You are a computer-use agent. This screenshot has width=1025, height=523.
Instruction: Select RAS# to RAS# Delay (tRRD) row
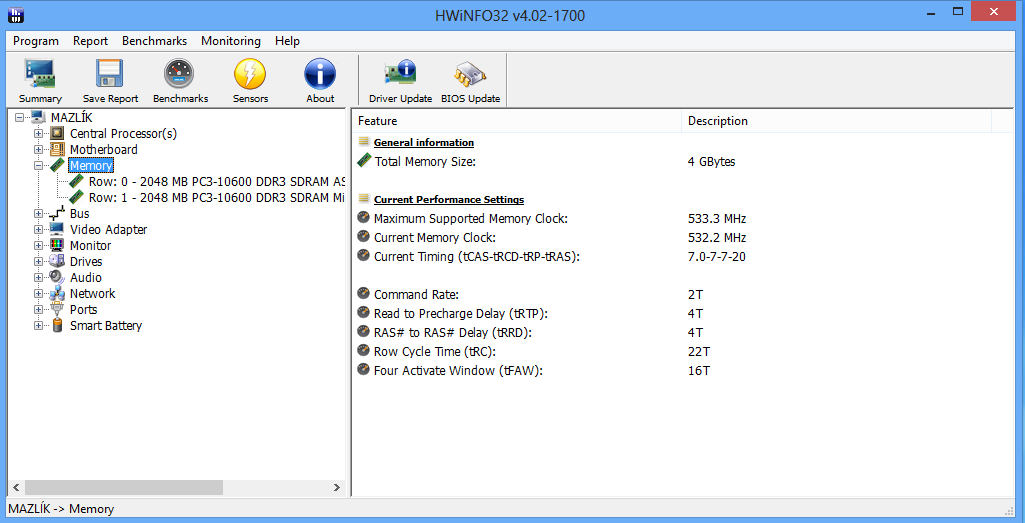pos(680,333)
